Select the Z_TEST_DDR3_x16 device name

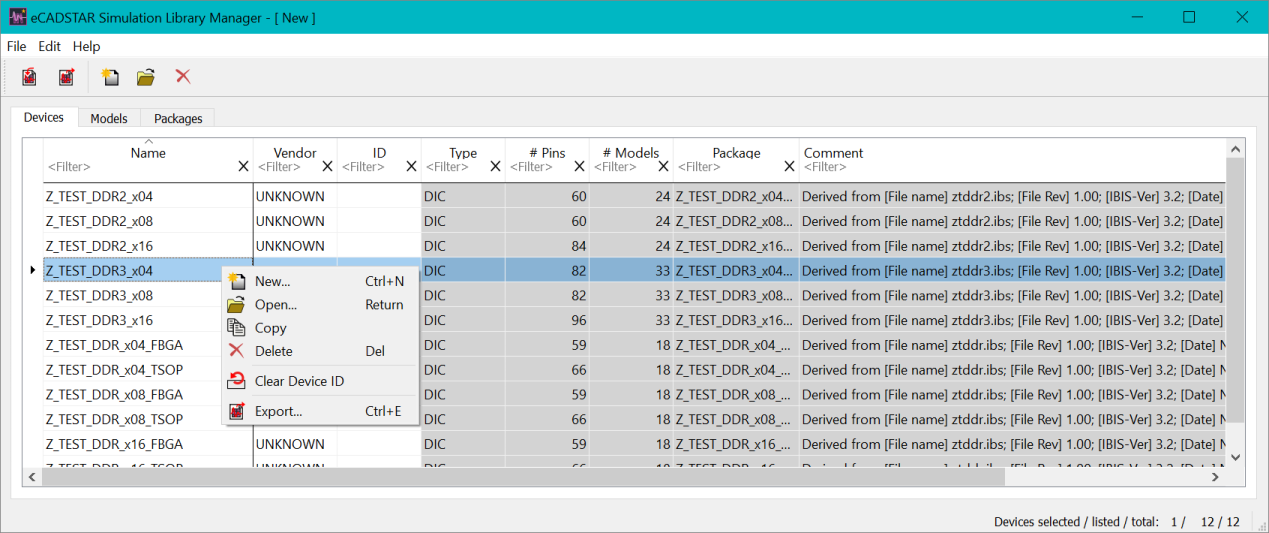[99, 320]
